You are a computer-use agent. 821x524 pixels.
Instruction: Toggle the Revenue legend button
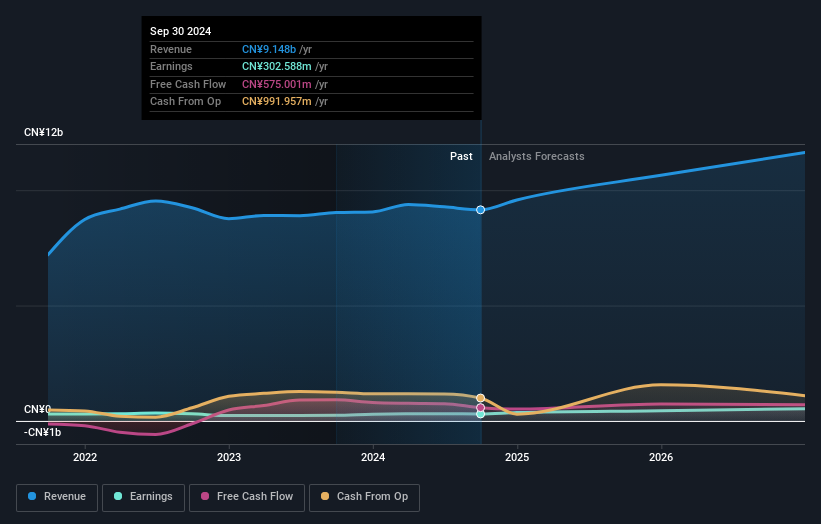pos(57,497)
